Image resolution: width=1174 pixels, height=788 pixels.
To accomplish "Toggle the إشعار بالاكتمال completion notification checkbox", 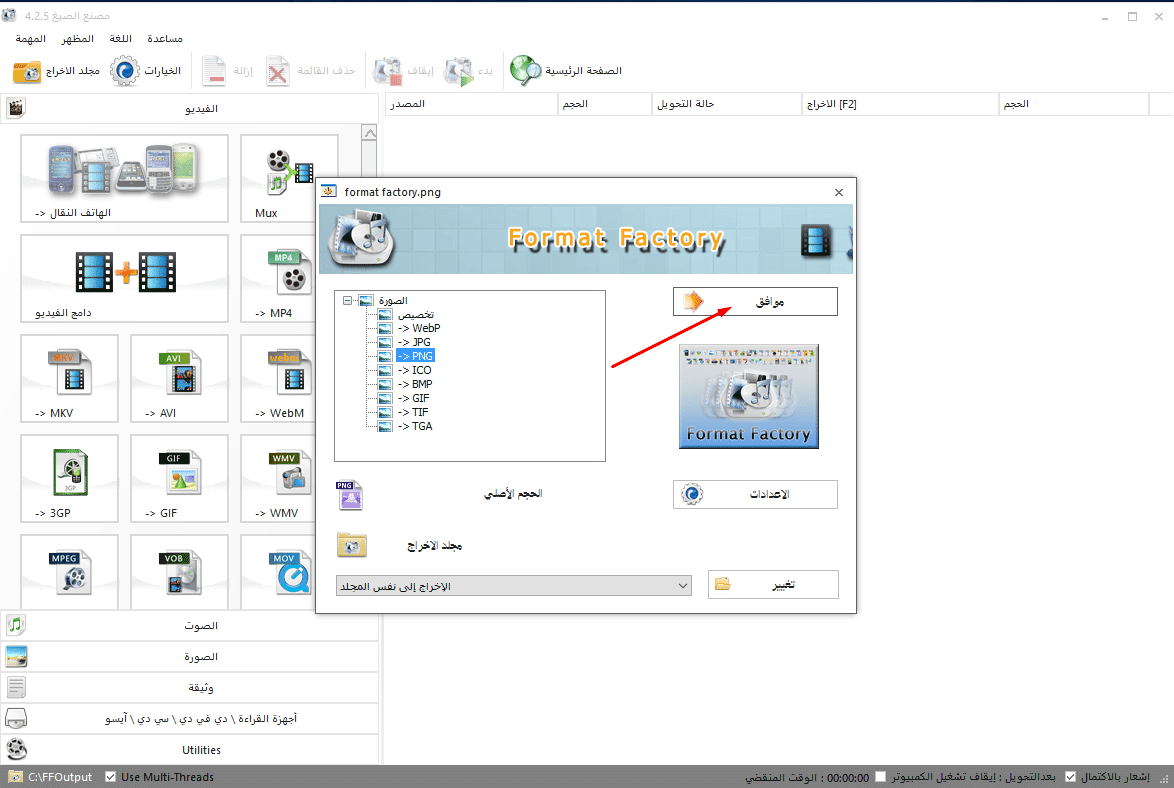I will click(1071, 777).
